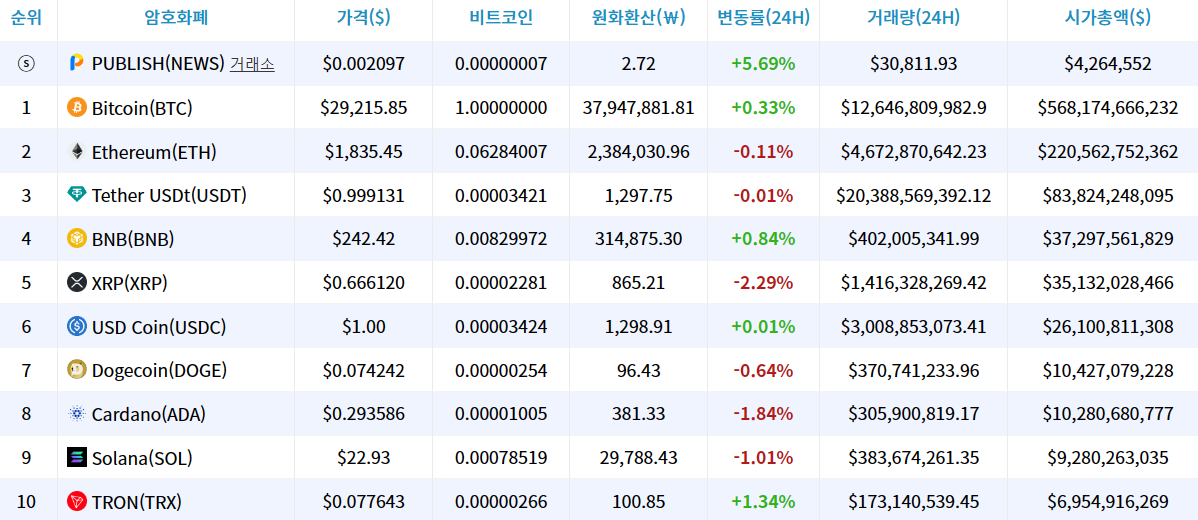Click Tether volume $20,388,569,392.12

(914, 195)
